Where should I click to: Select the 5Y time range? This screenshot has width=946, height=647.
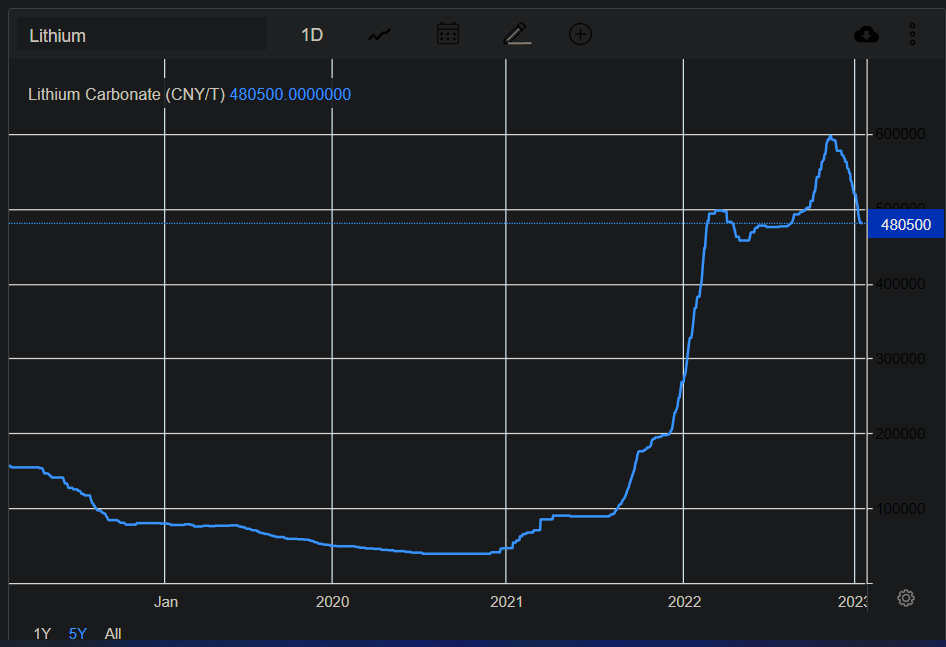click(77, 633)
